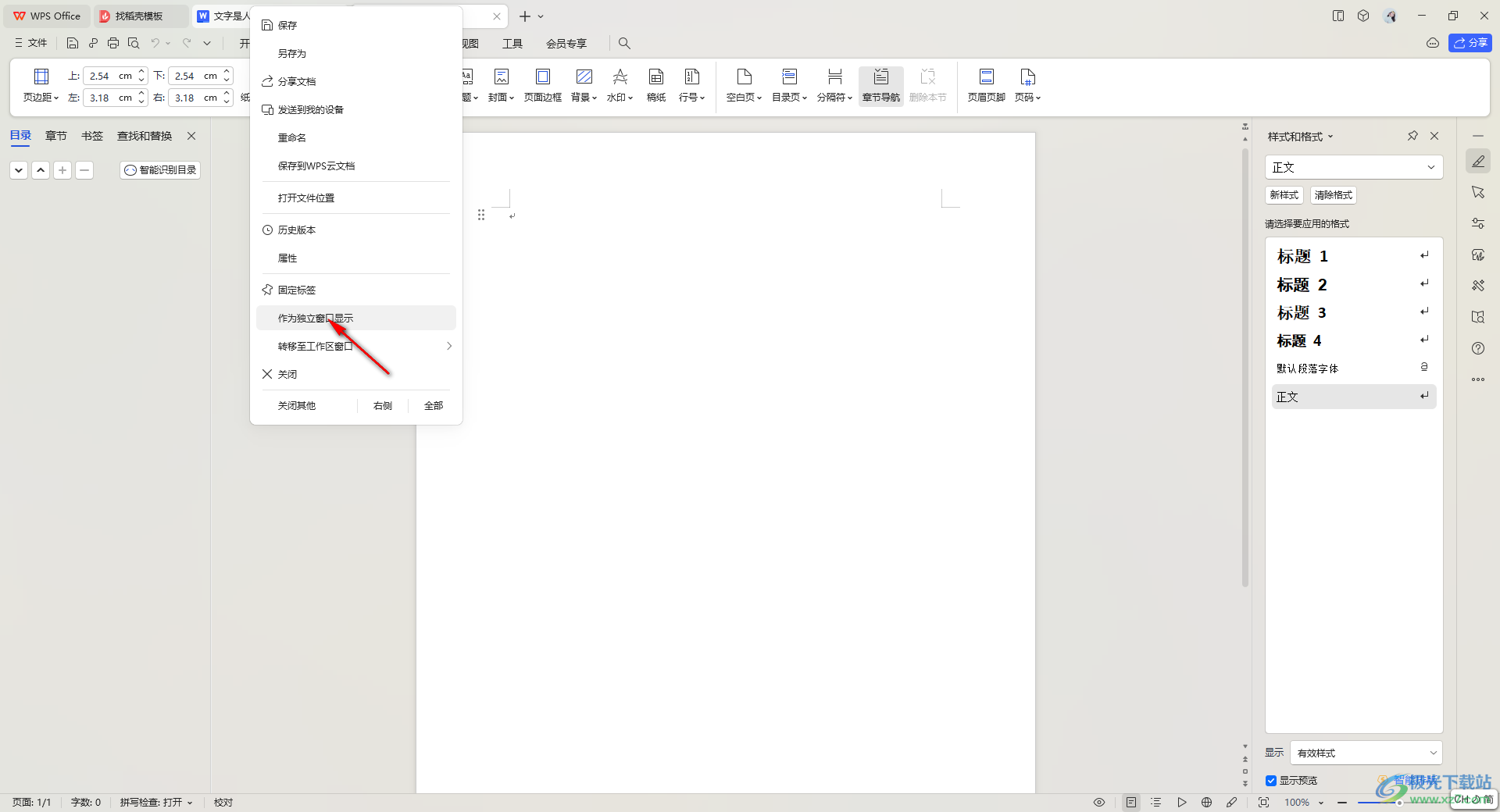Switch to the 章节 navigation tab

(56, 136)
